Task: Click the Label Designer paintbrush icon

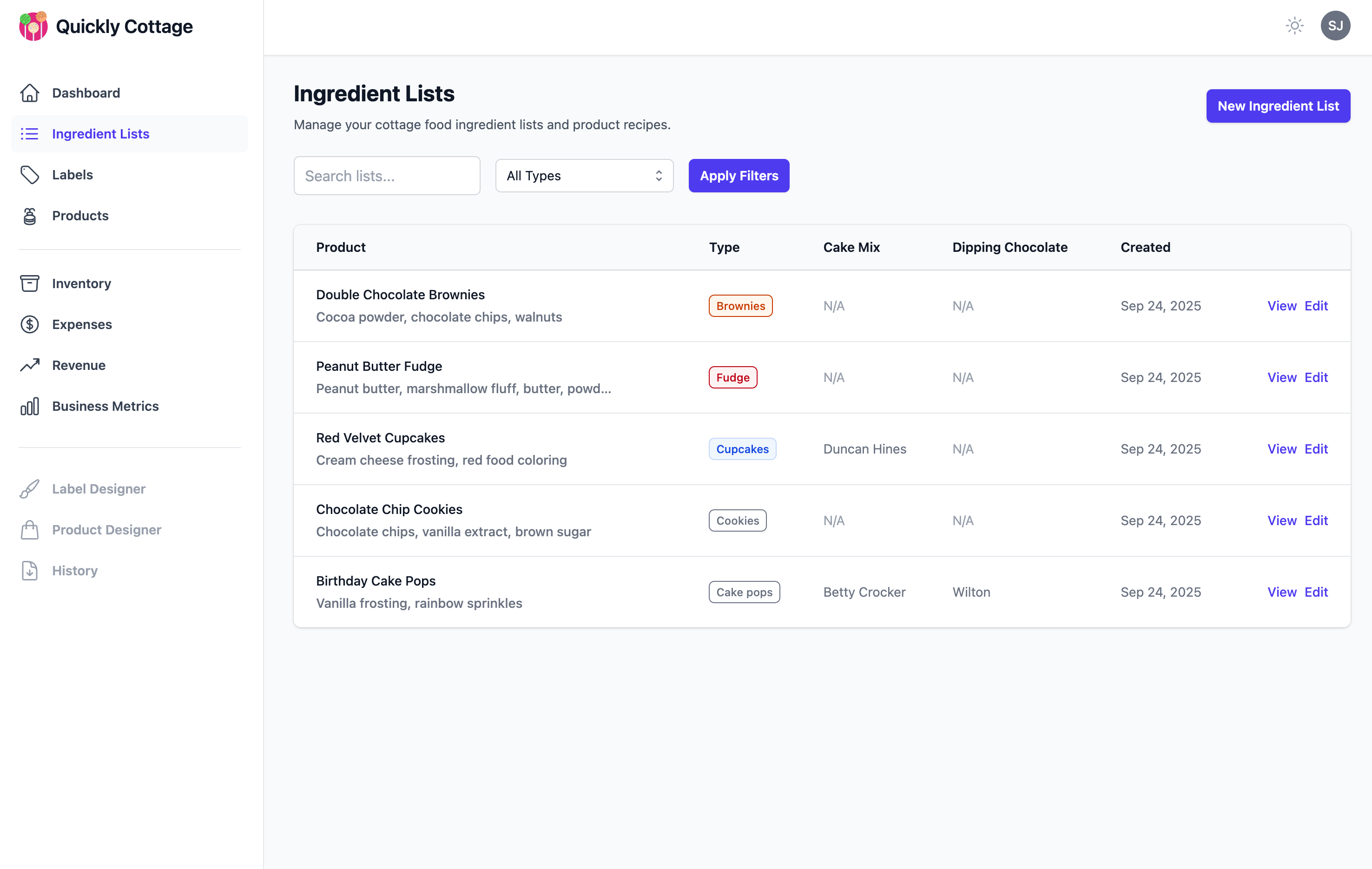Action: pos(30,489)
